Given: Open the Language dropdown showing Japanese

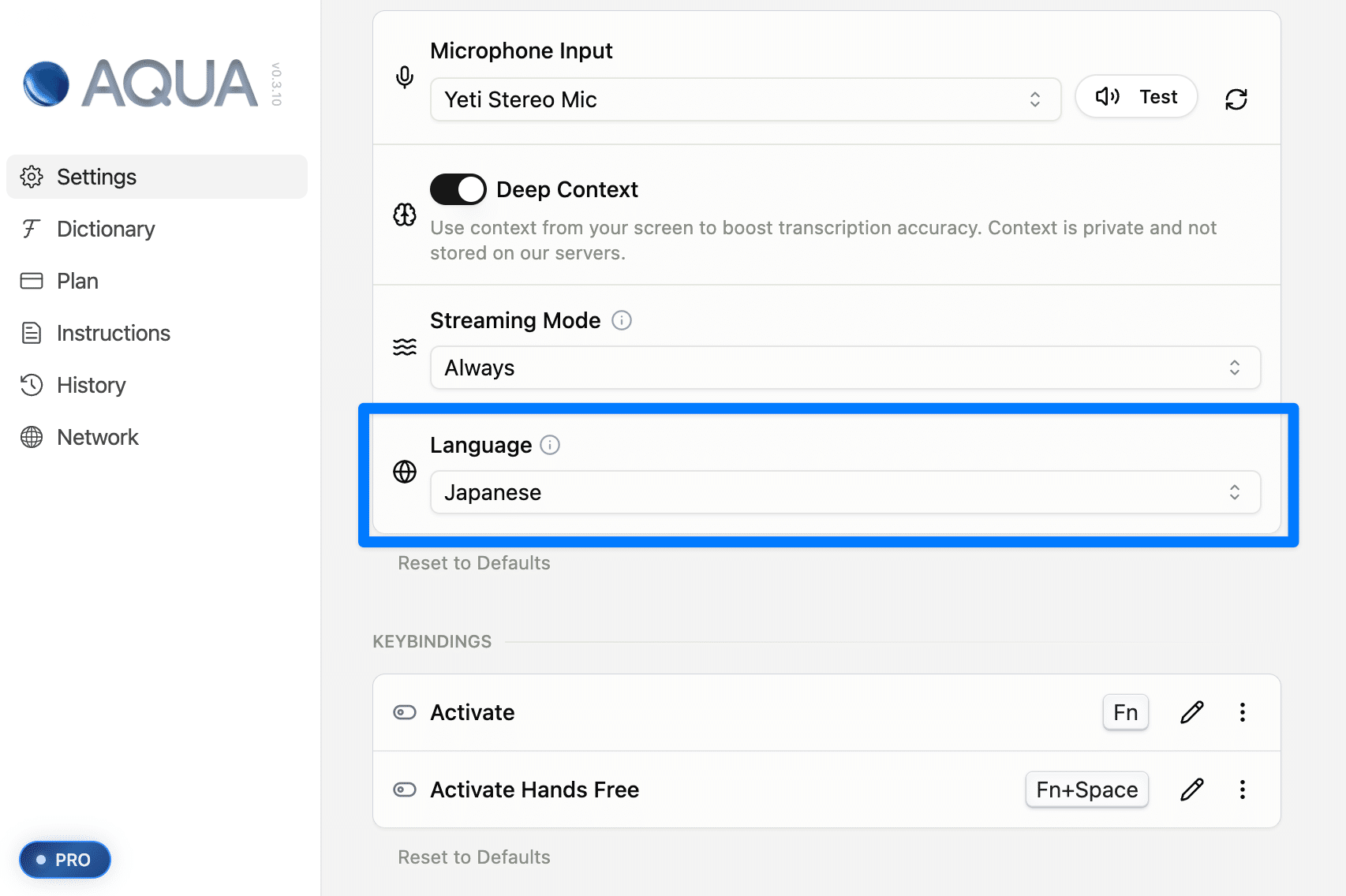Looking at the screenshot, I should pos(844,492).
